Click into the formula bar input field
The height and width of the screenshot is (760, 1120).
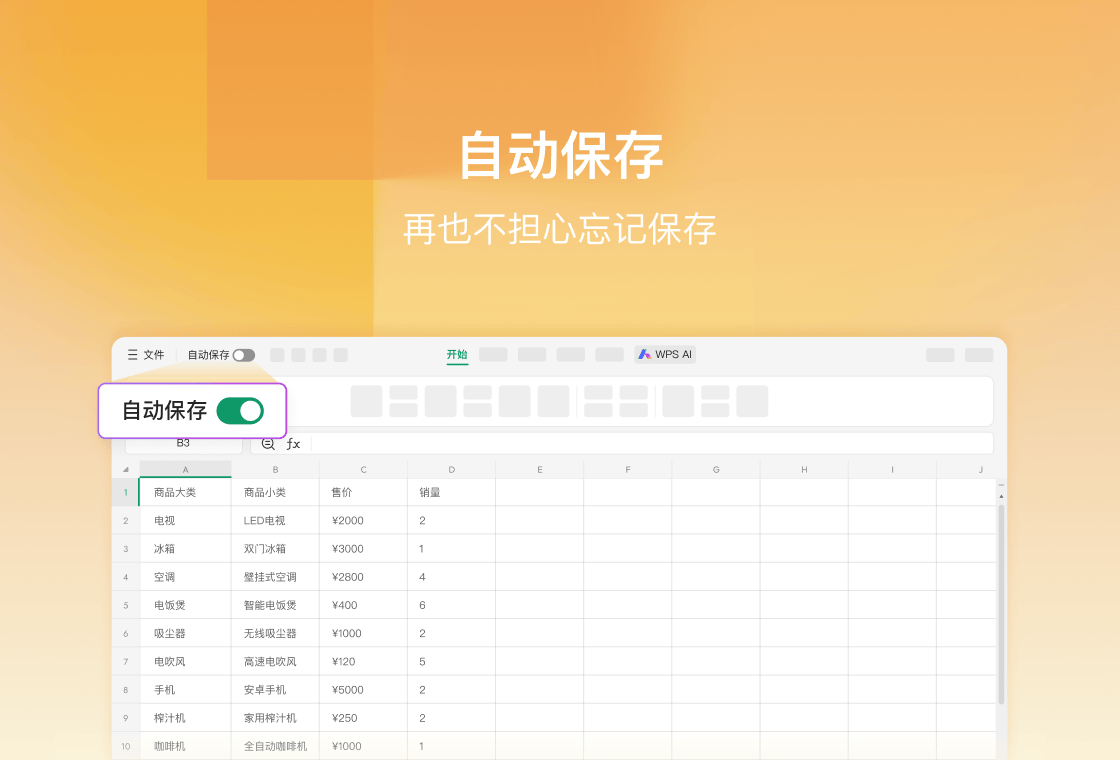(x=650, y=443)
